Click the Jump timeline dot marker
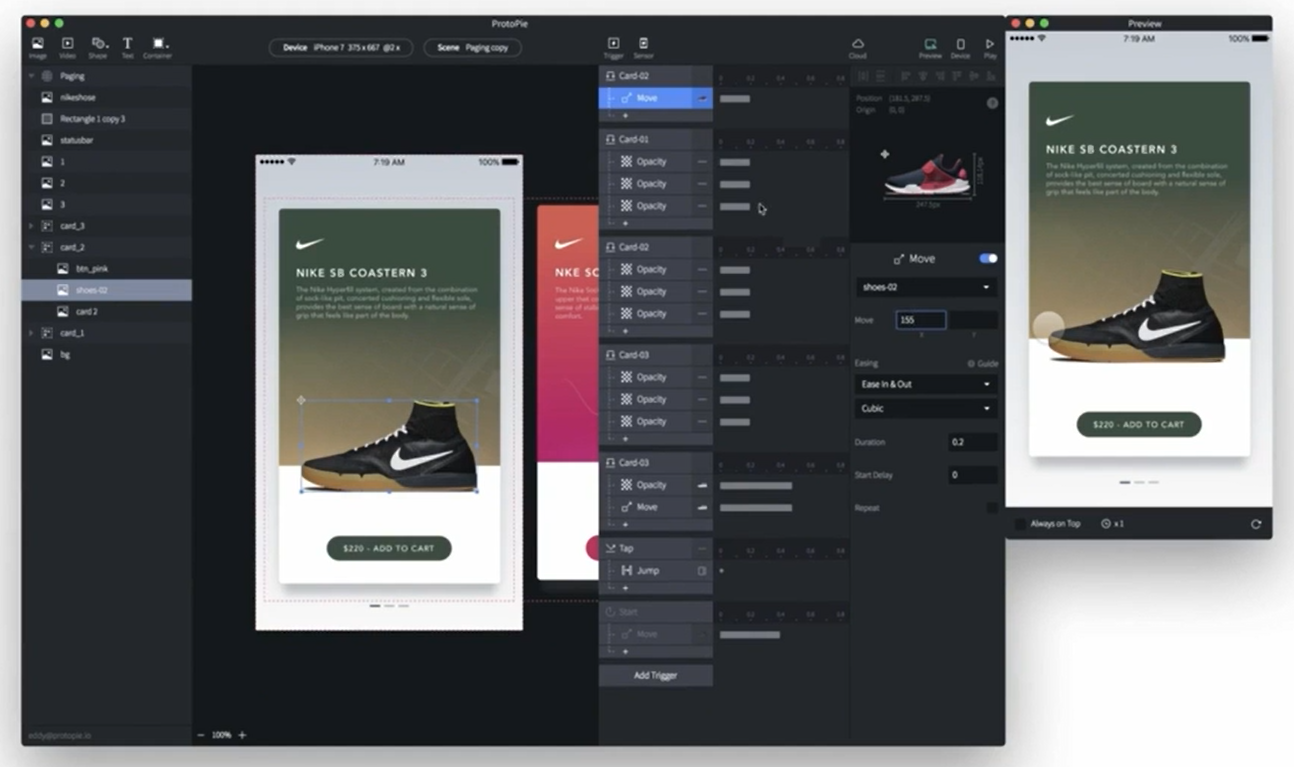 click(x=722, y=571)
